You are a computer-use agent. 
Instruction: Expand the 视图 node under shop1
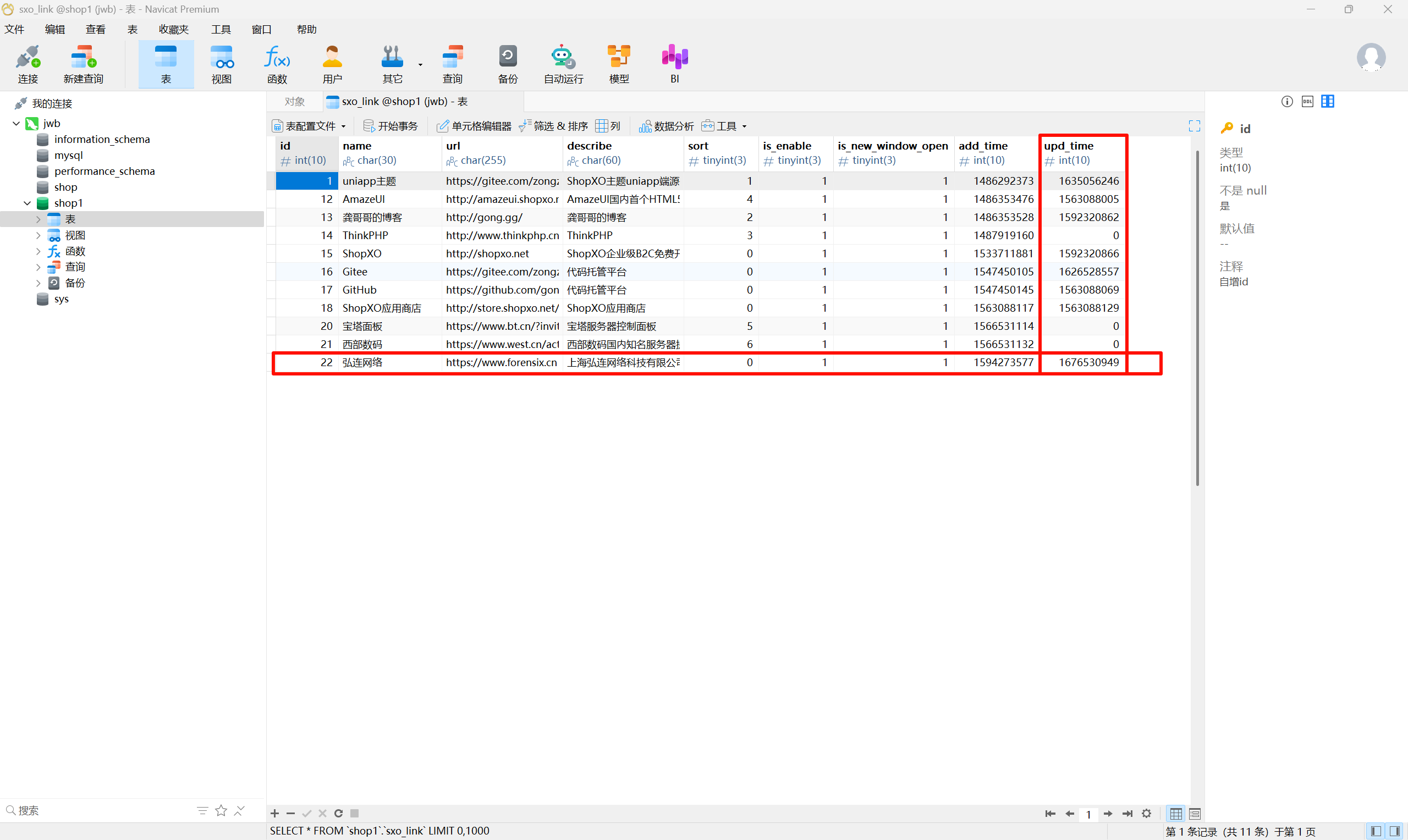point(38,235)
